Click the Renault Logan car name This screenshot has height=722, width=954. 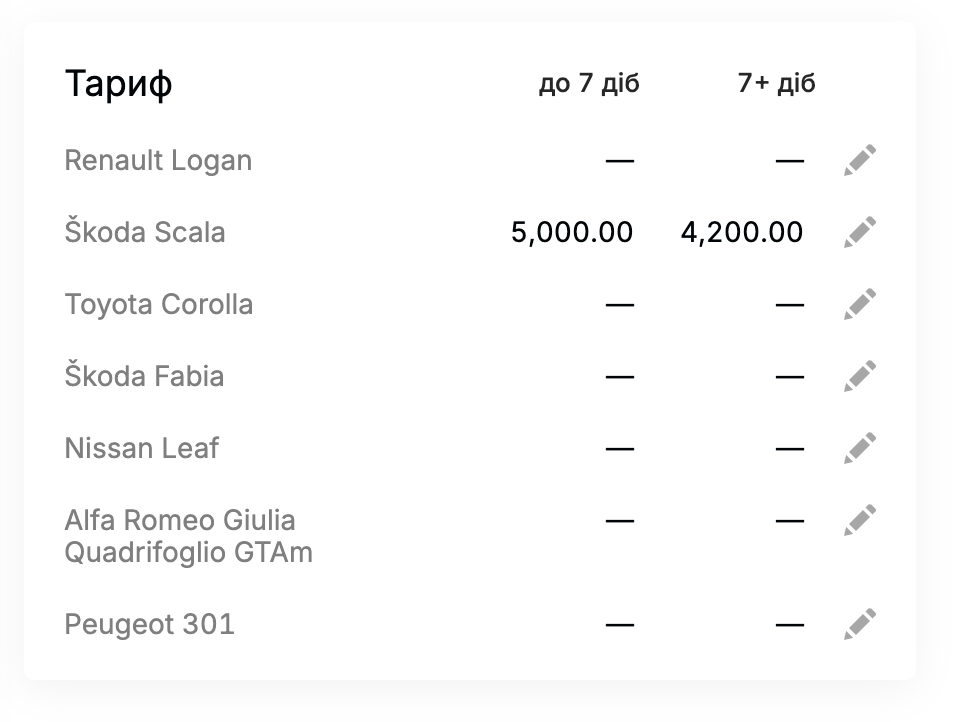click(x=158, y=161)
